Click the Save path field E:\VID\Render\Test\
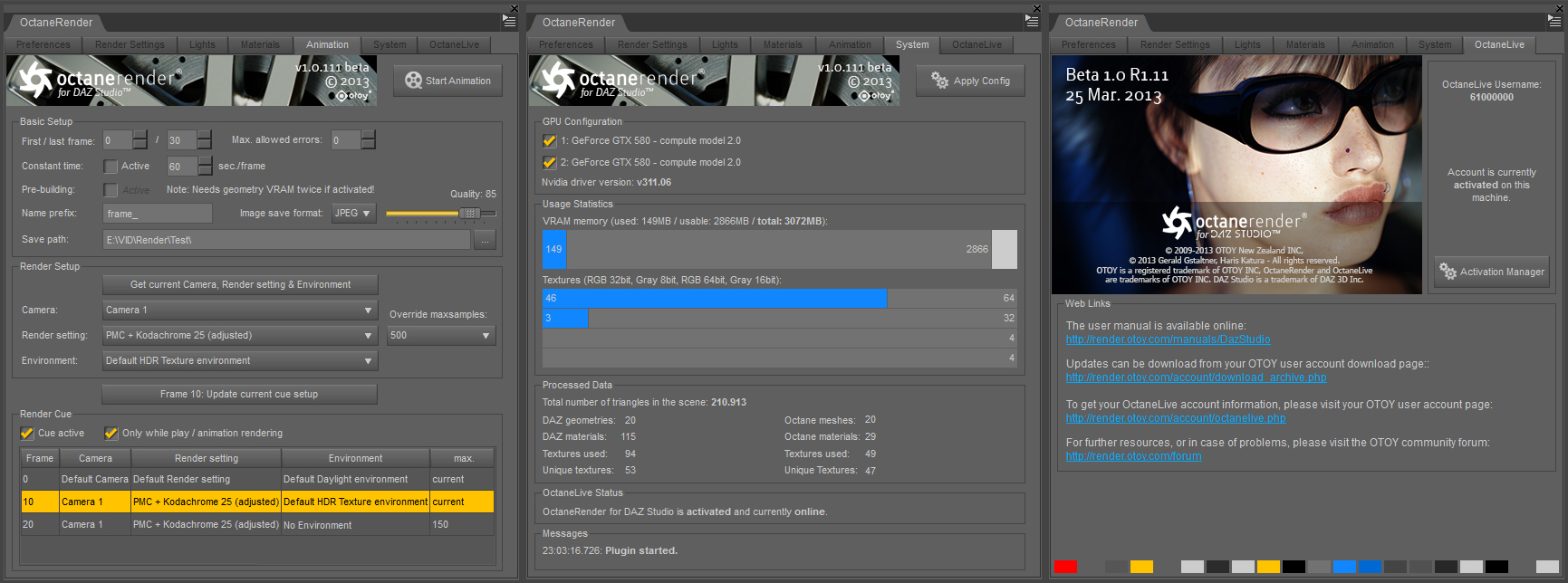1568x583 pixels. [287, 240]
